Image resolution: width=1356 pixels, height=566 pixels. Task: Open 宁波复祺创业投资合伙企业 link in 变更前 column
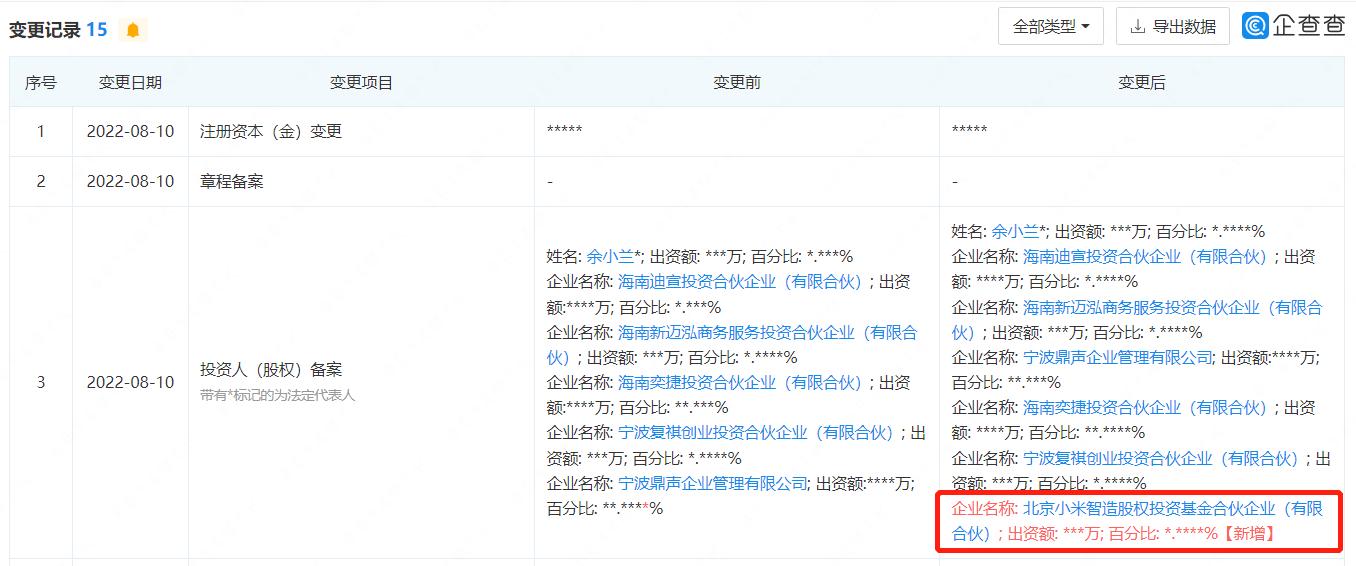pyautogui.click(x=756, y=433)
